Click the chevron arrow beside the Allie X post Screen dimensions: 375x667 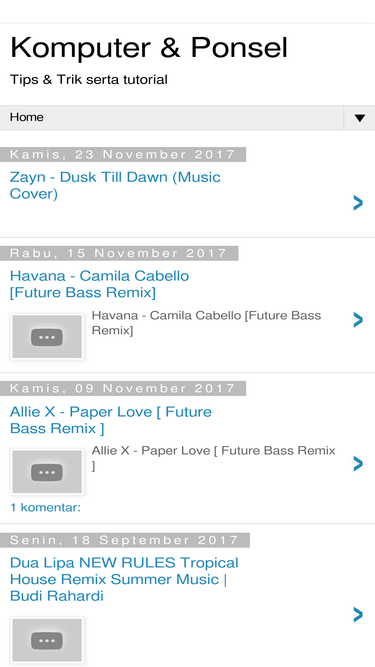click(358, 463)
